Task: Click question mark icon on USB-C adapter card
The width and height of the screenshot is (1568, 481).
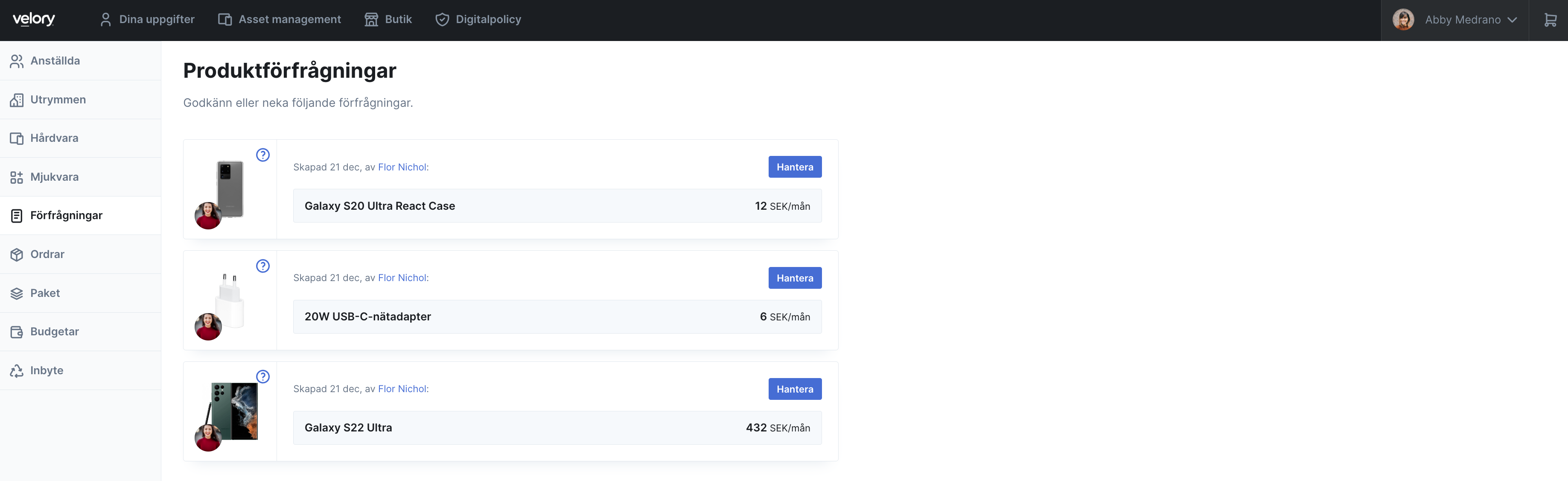Action: point(263,266)
